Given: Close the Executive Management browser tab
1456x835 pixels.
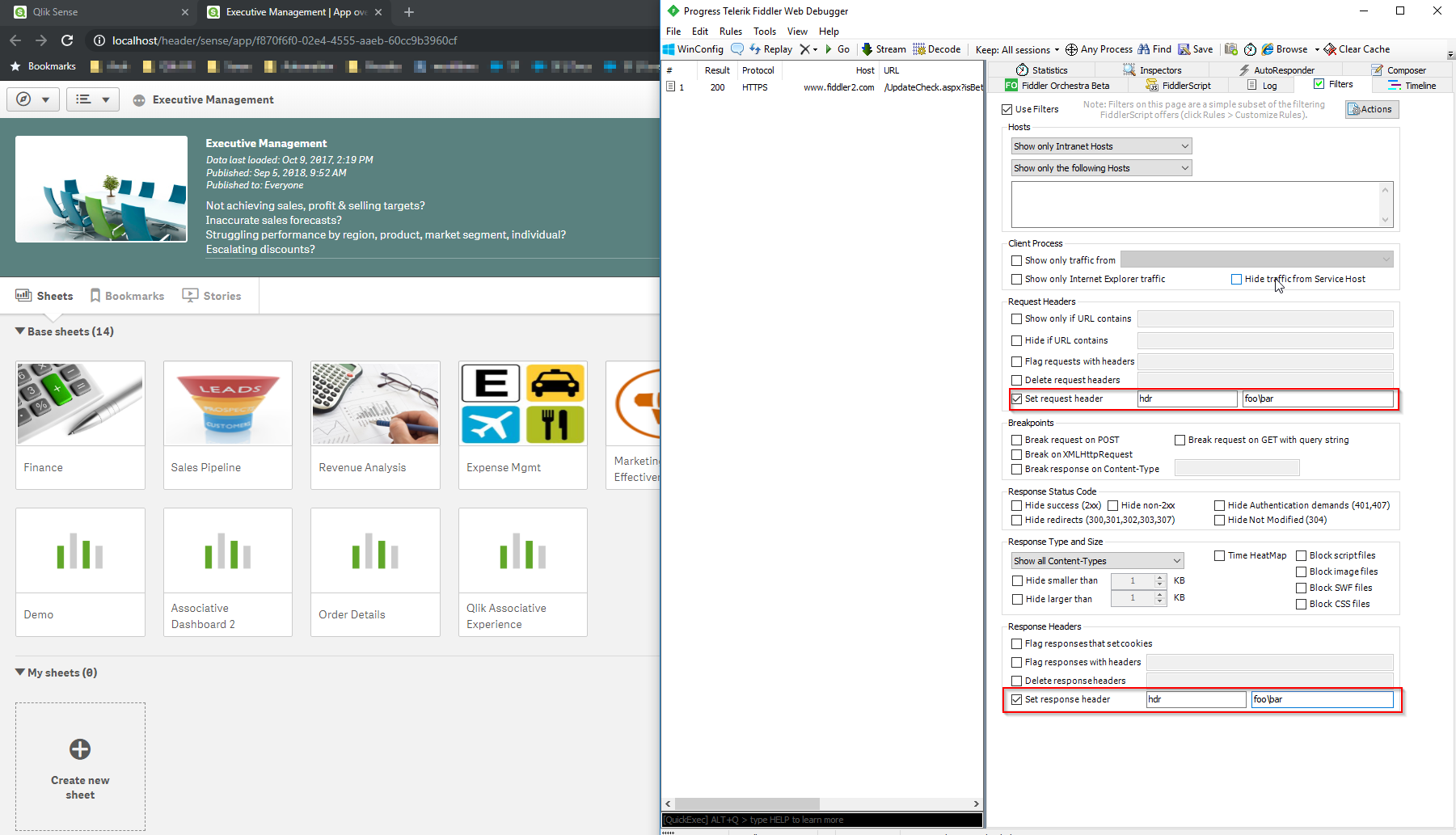Looking at the screenshot, I should pos(378,12).
